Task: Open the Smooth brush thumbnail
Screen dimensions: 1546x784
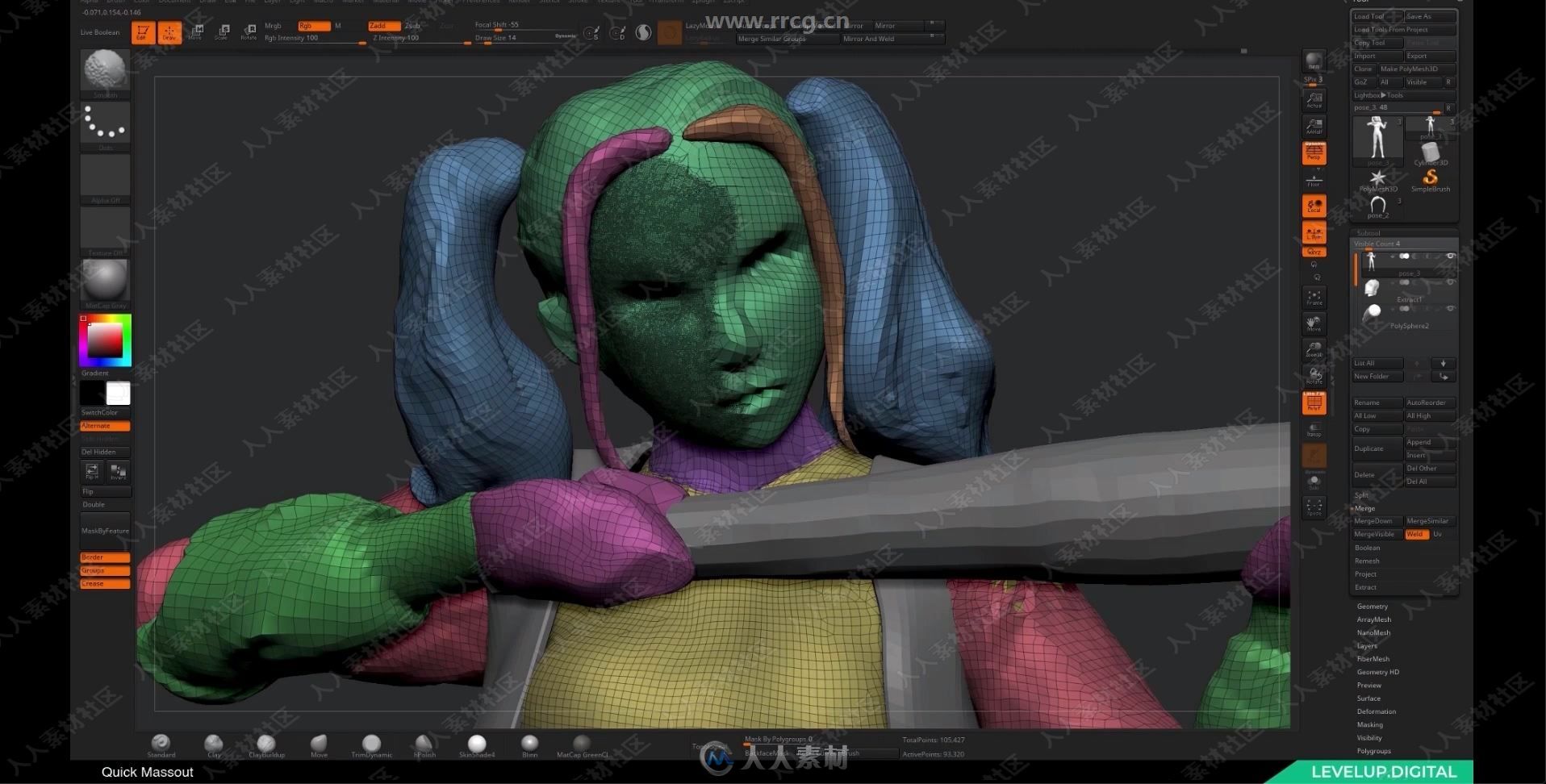Action: click(x=105, y=73)
